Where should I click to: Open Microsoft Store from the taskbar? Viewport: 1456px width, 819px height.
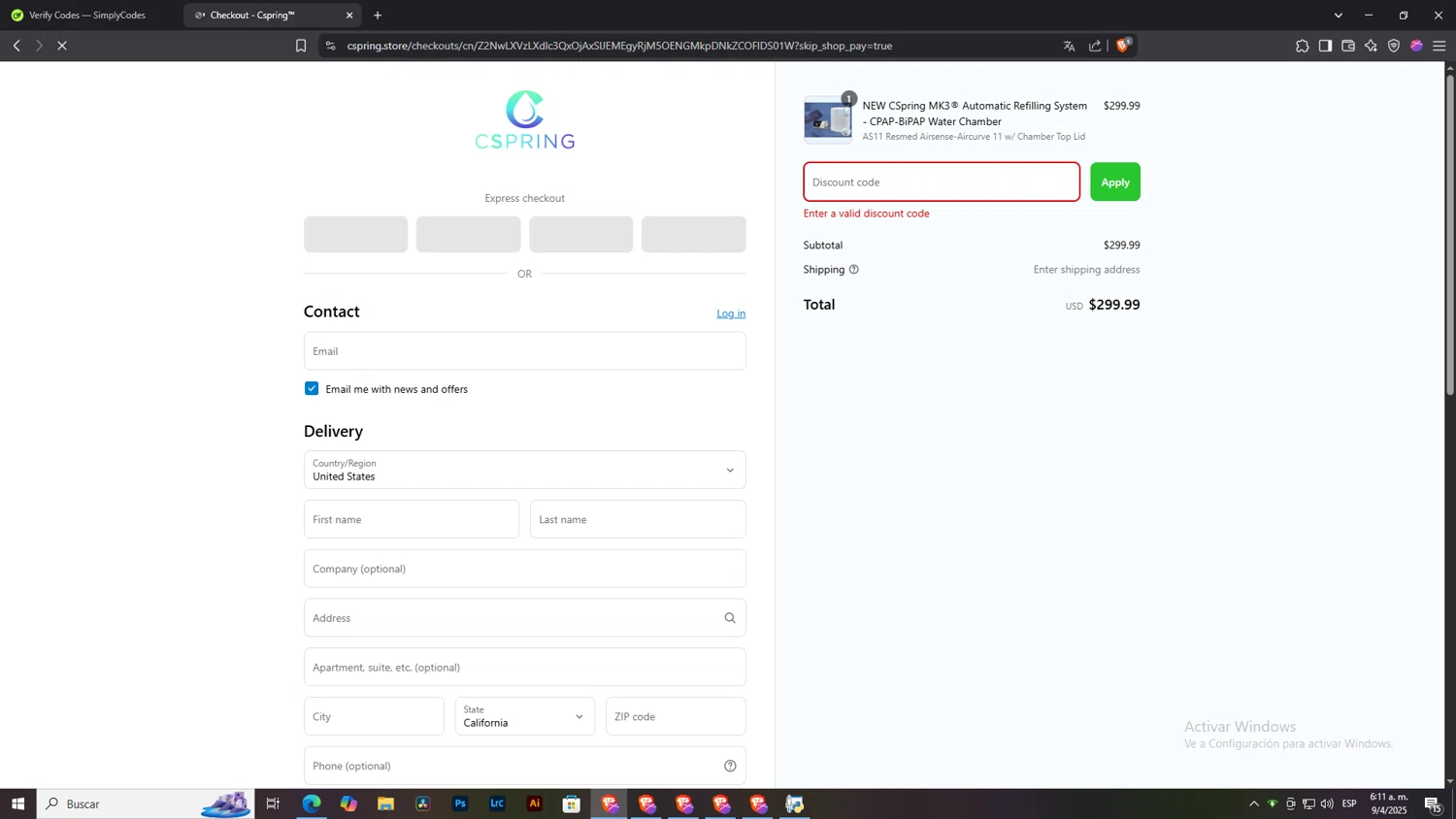(572, 803)
